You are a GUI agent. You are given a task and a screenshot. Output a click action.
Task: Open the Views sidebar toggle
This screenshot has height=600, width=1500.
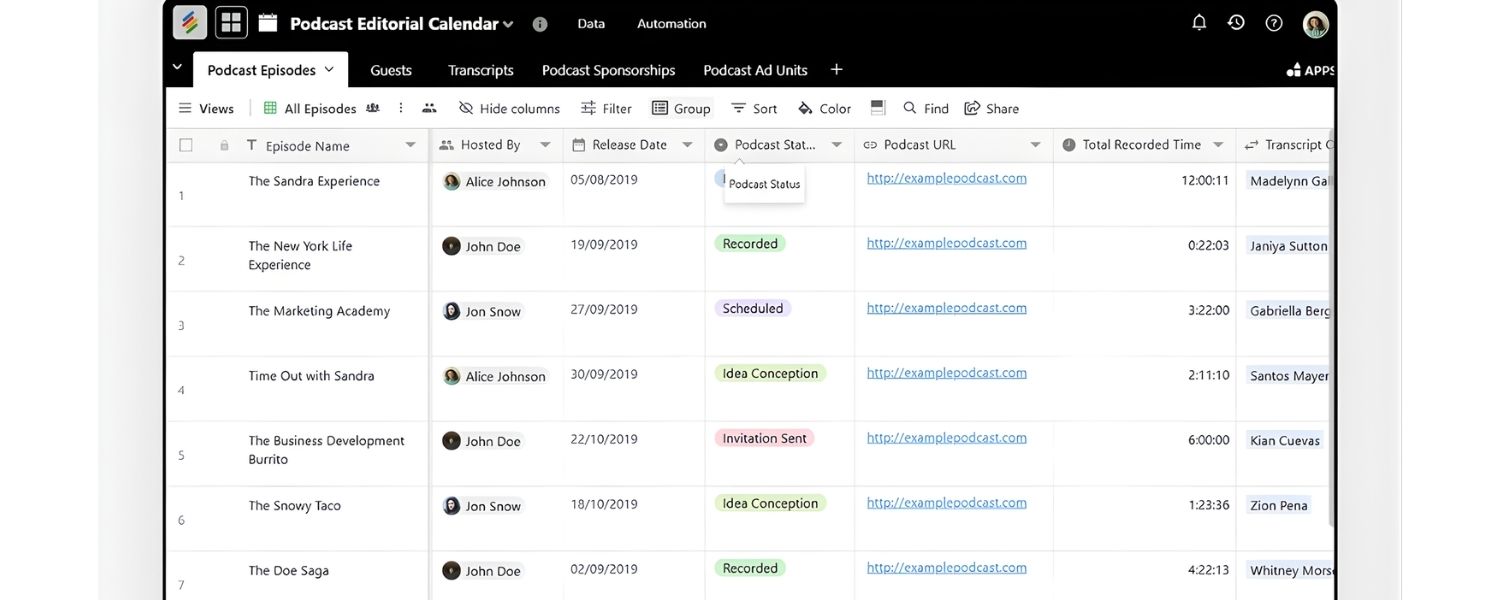coord(206,109)
